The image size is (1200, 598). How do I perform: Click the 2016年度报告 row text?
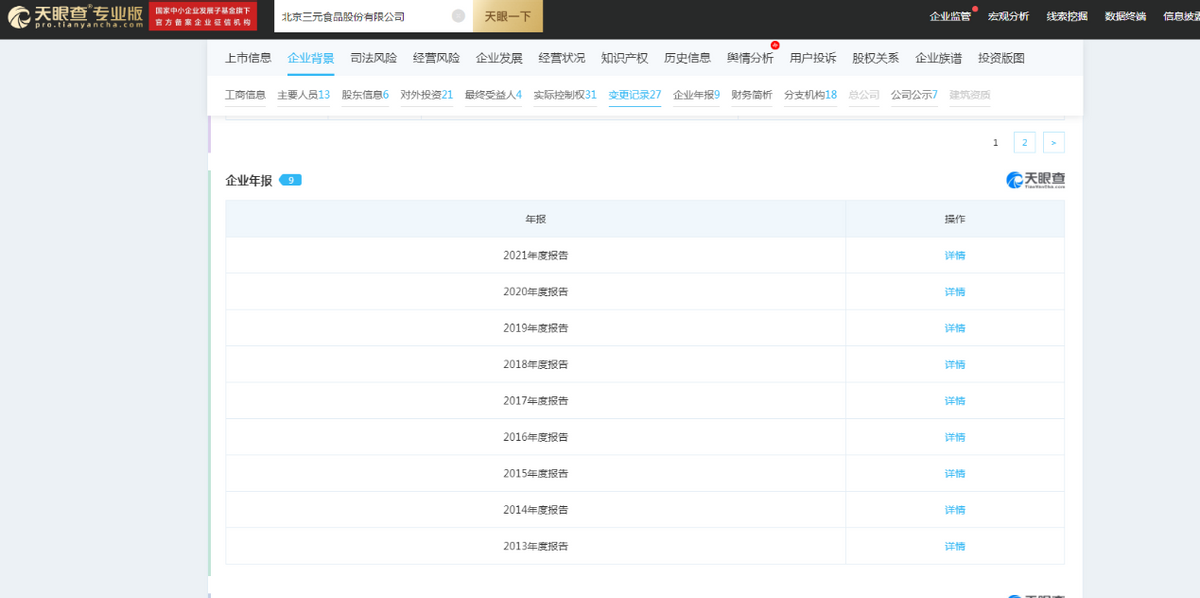(536, 437)
